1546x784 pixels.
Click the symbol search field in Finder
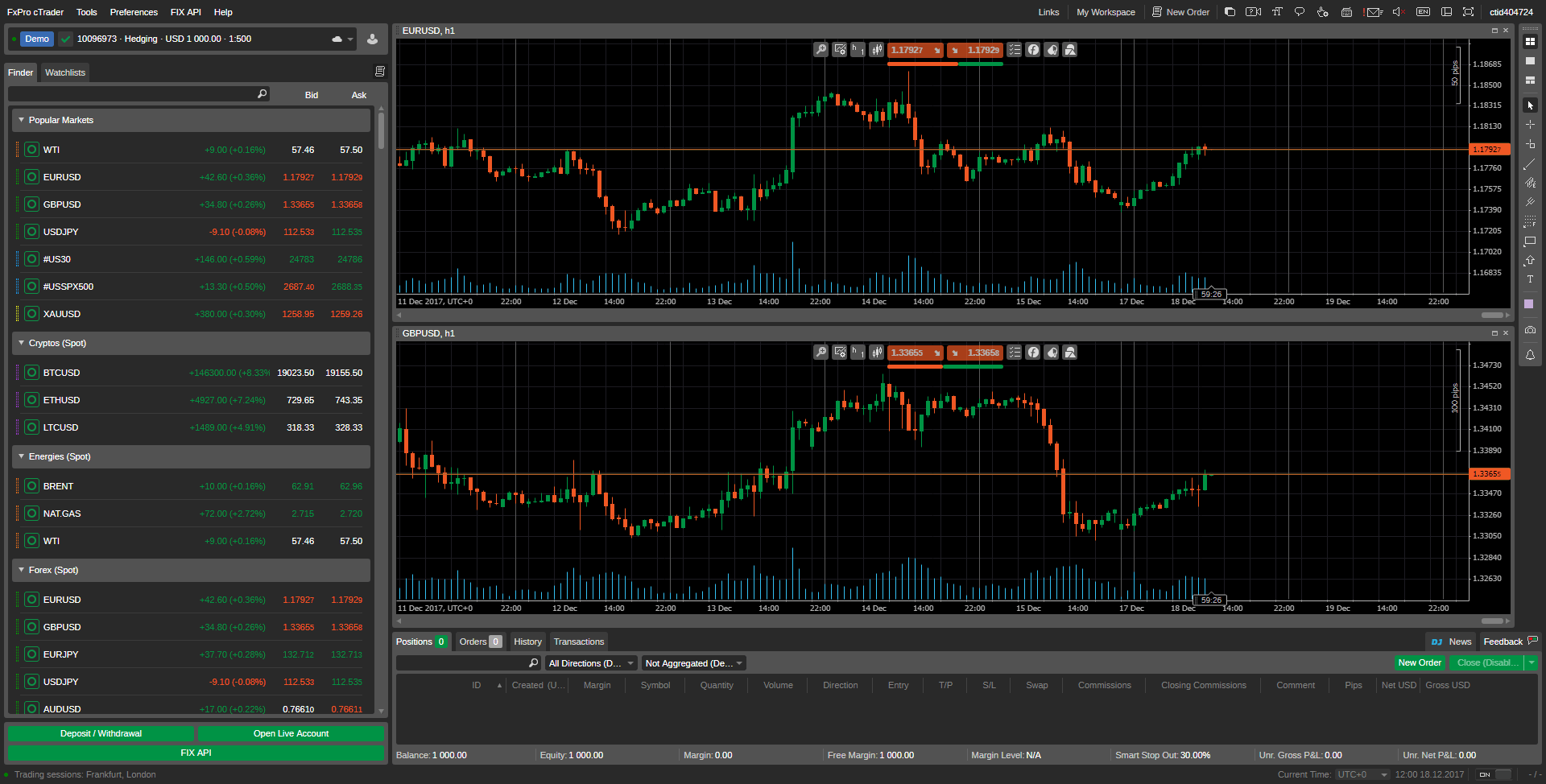[x=138, y=94]
